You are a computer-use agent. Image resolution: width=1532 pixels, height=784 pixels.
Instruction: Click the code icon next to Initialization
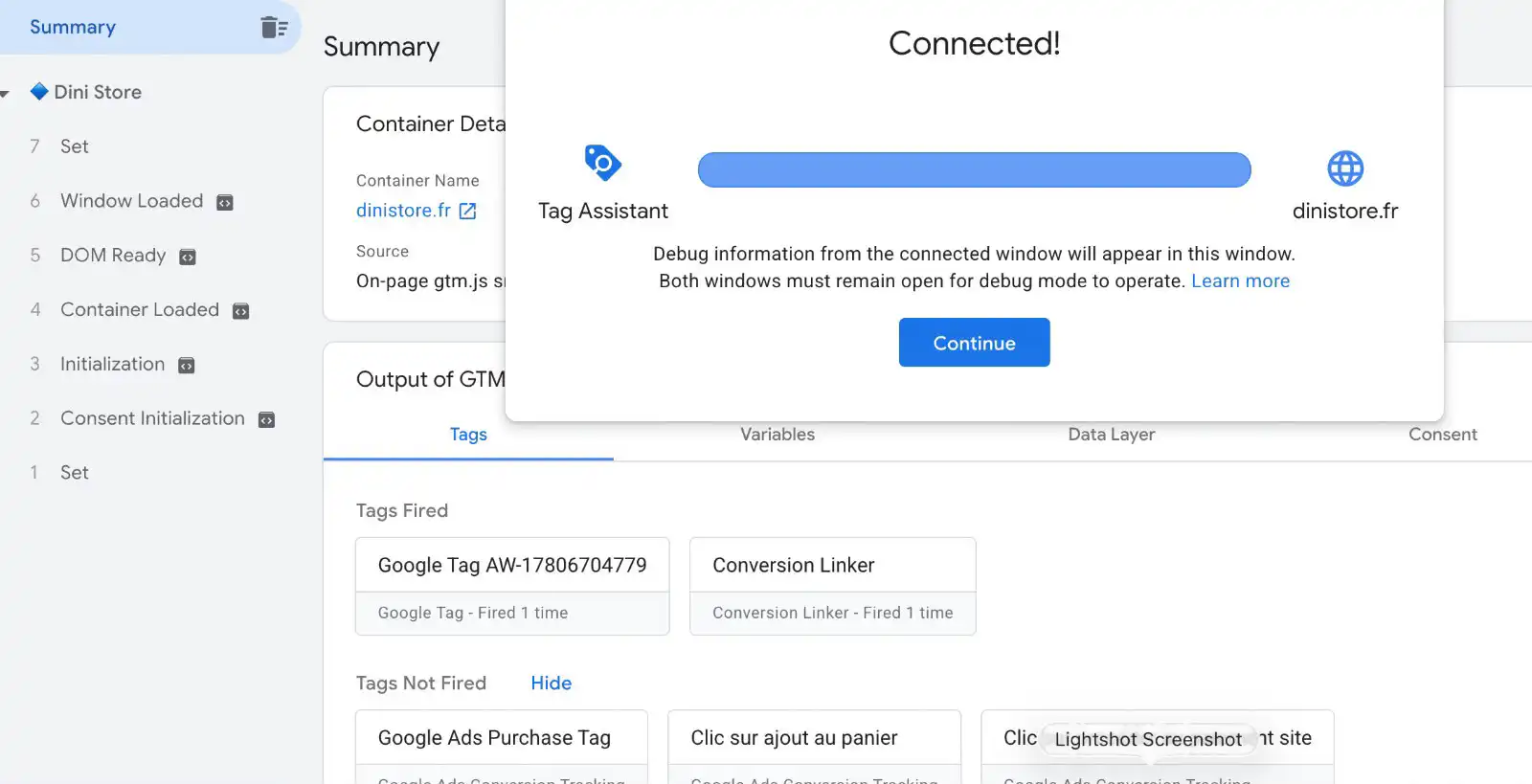187,366
